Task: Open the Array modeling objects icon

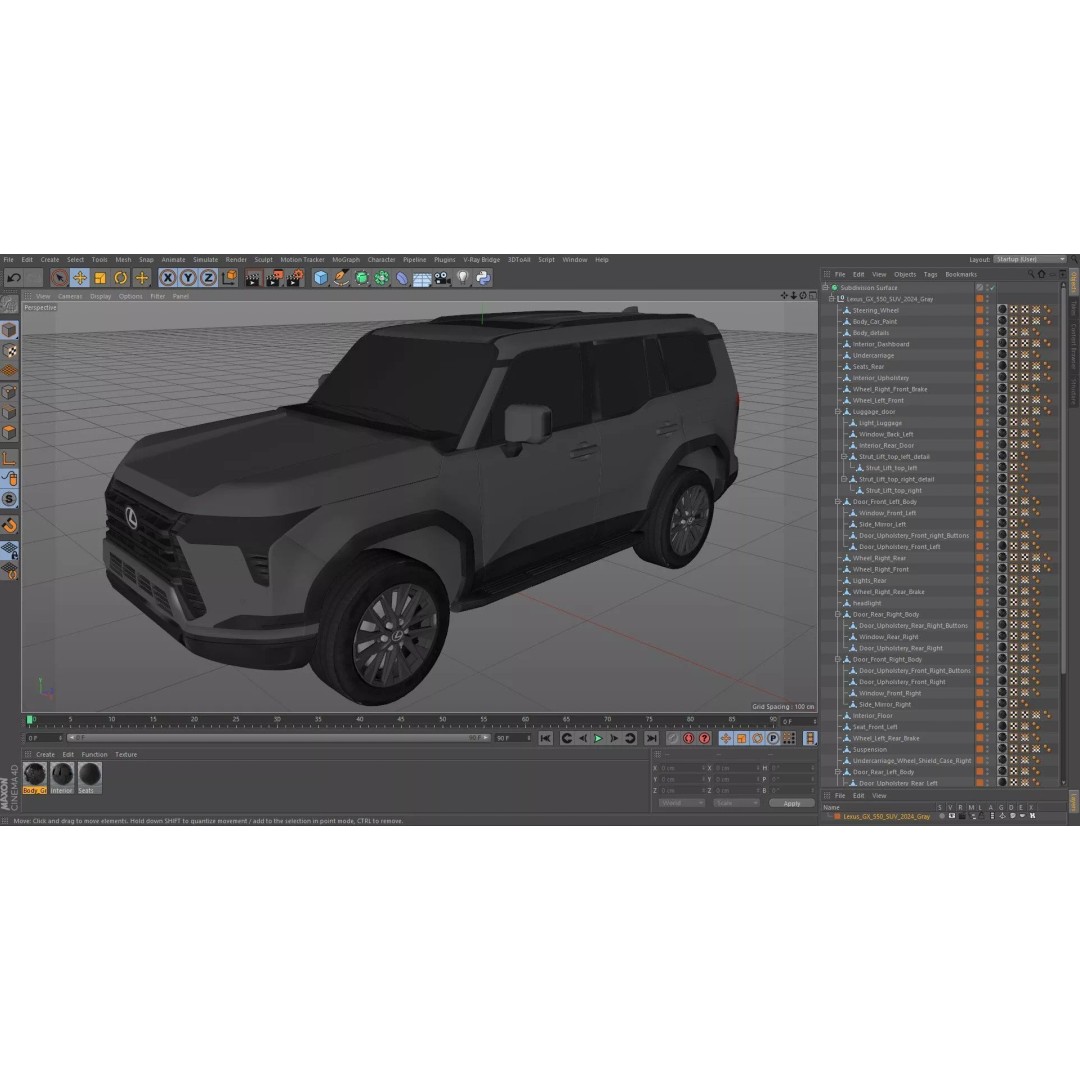Action: coord(382,278)
